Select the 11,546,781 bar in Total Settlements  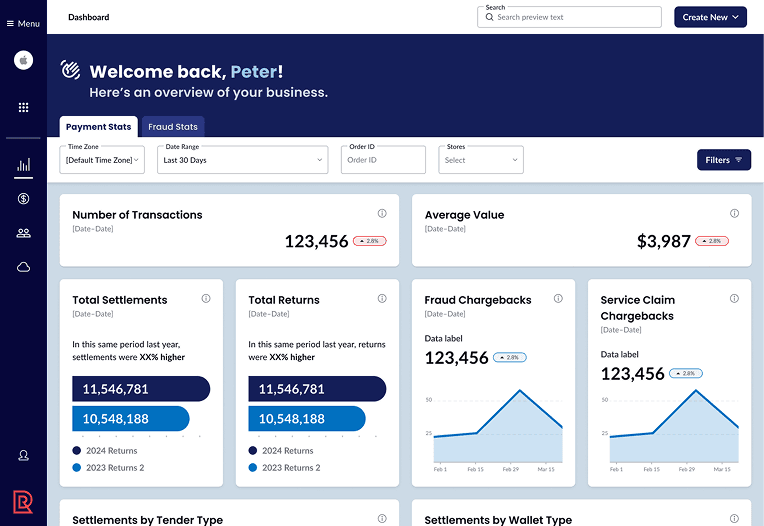pyautogui.click(x=141, y=389)
